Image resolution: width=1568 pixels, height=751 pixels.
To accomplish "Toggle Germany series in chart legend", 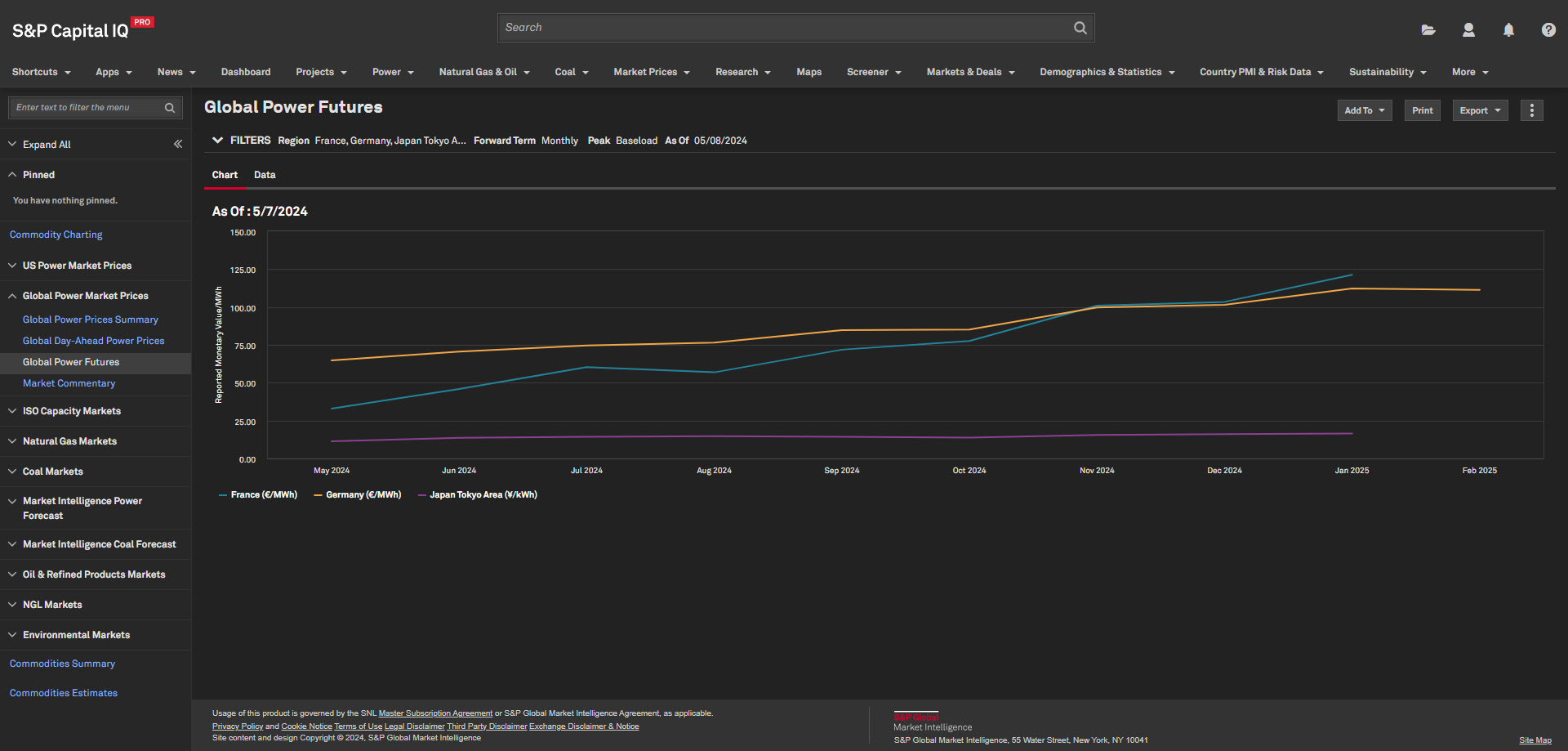I will [x=358, y=495].
